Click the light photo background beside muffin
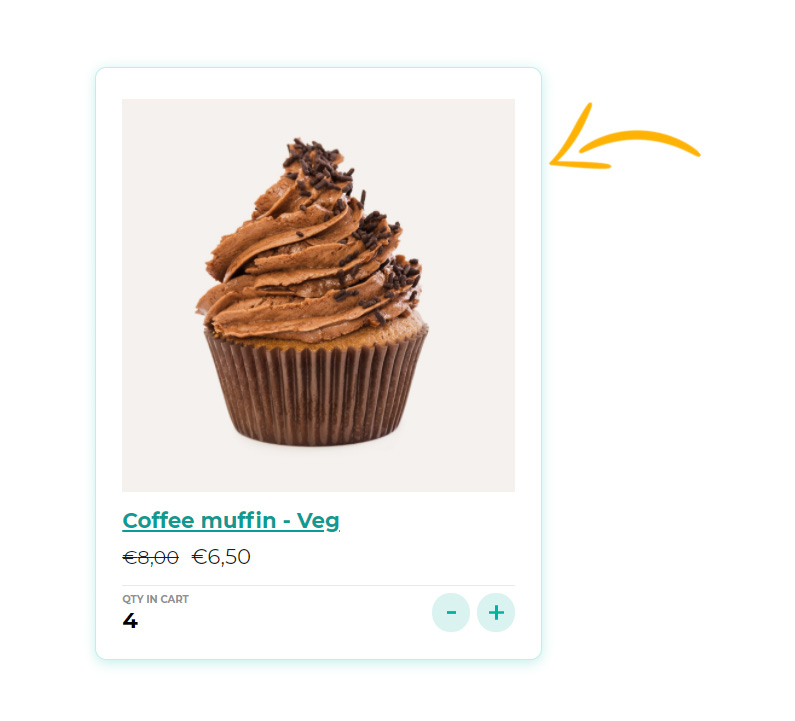 [466, 203]
